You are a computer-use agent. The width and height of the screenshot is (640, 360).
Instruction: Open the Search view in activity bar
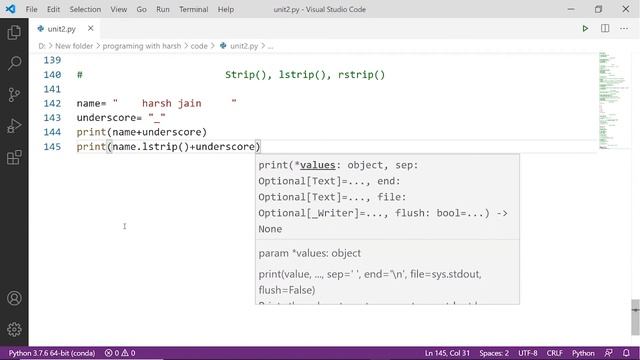[x=14, y=63]
